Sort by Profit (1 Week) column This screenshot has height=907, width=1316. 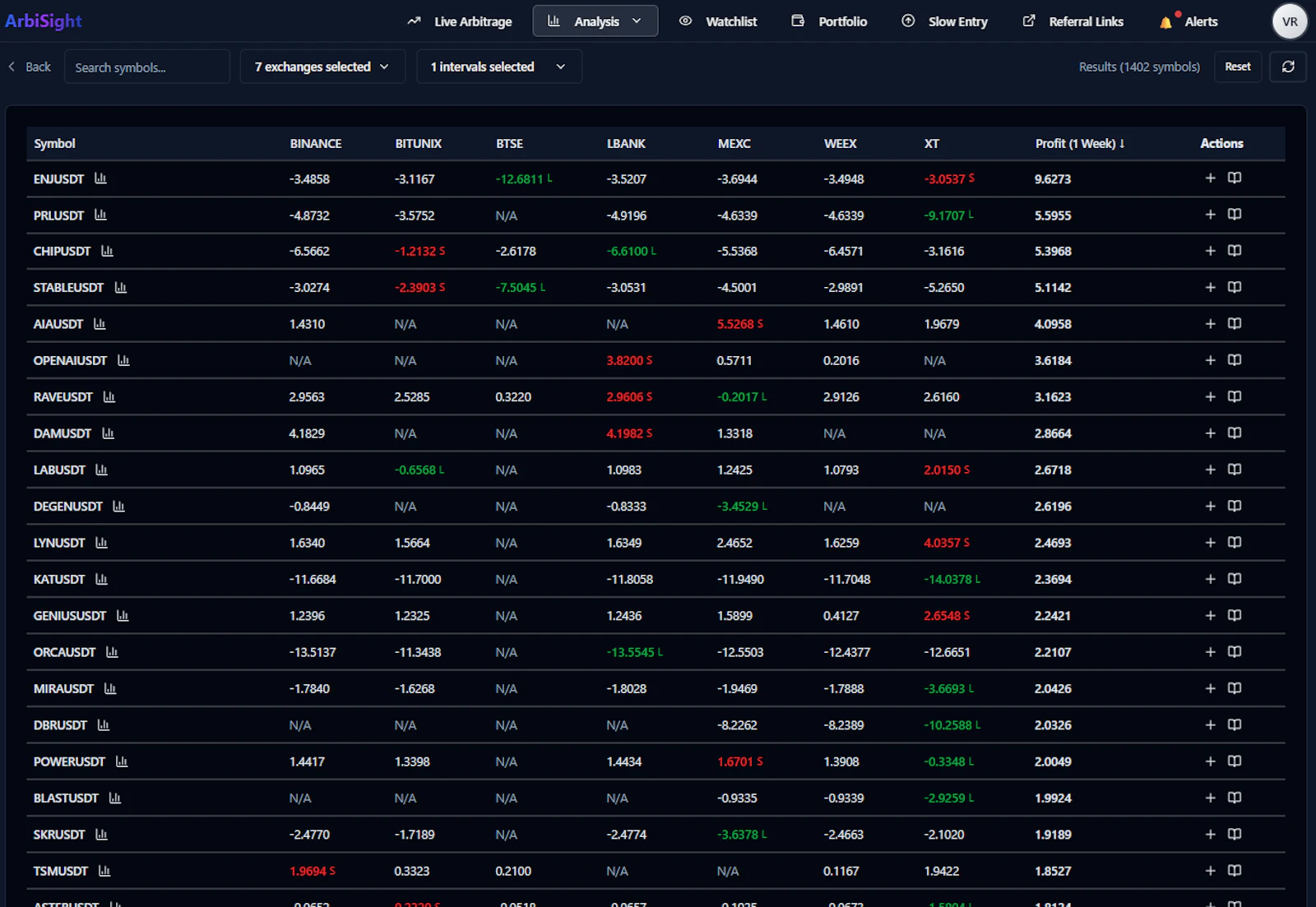click(1080, 143)
